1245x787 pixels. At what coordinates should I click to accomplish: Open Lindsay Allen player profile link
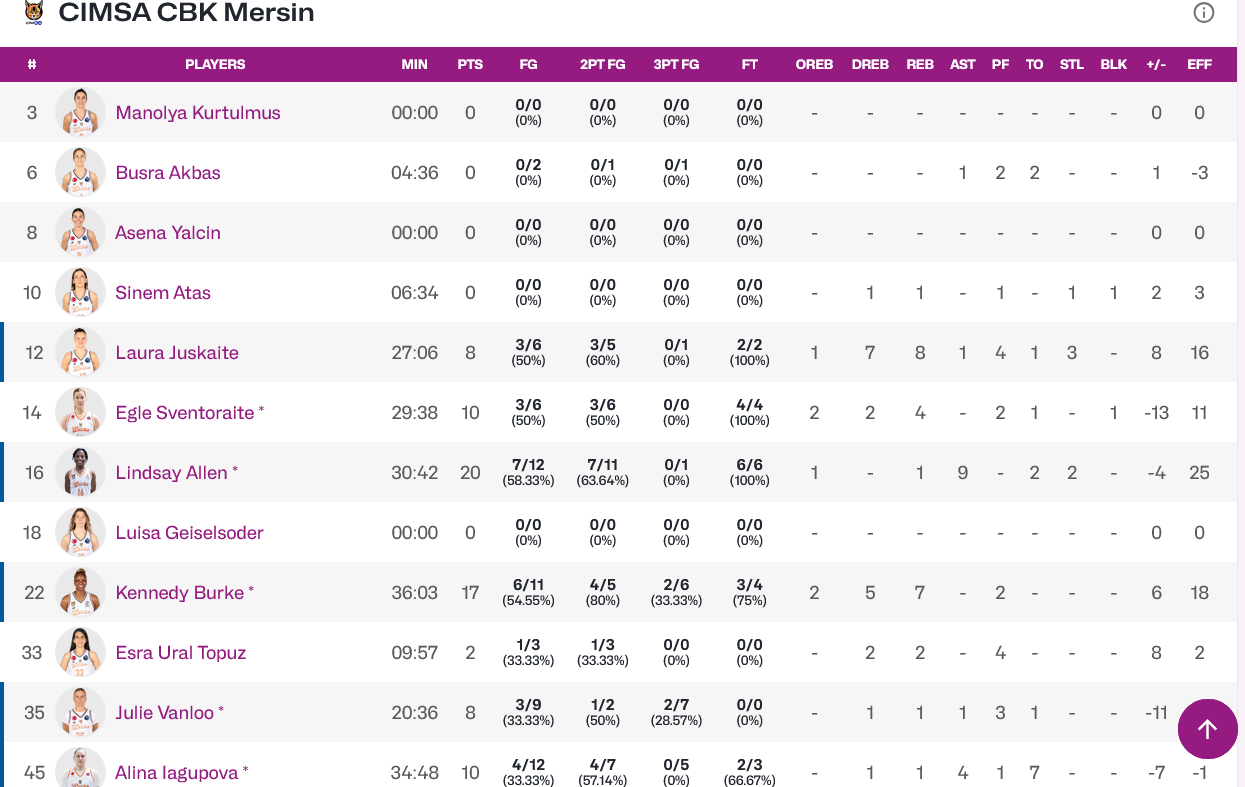(171, 473)
